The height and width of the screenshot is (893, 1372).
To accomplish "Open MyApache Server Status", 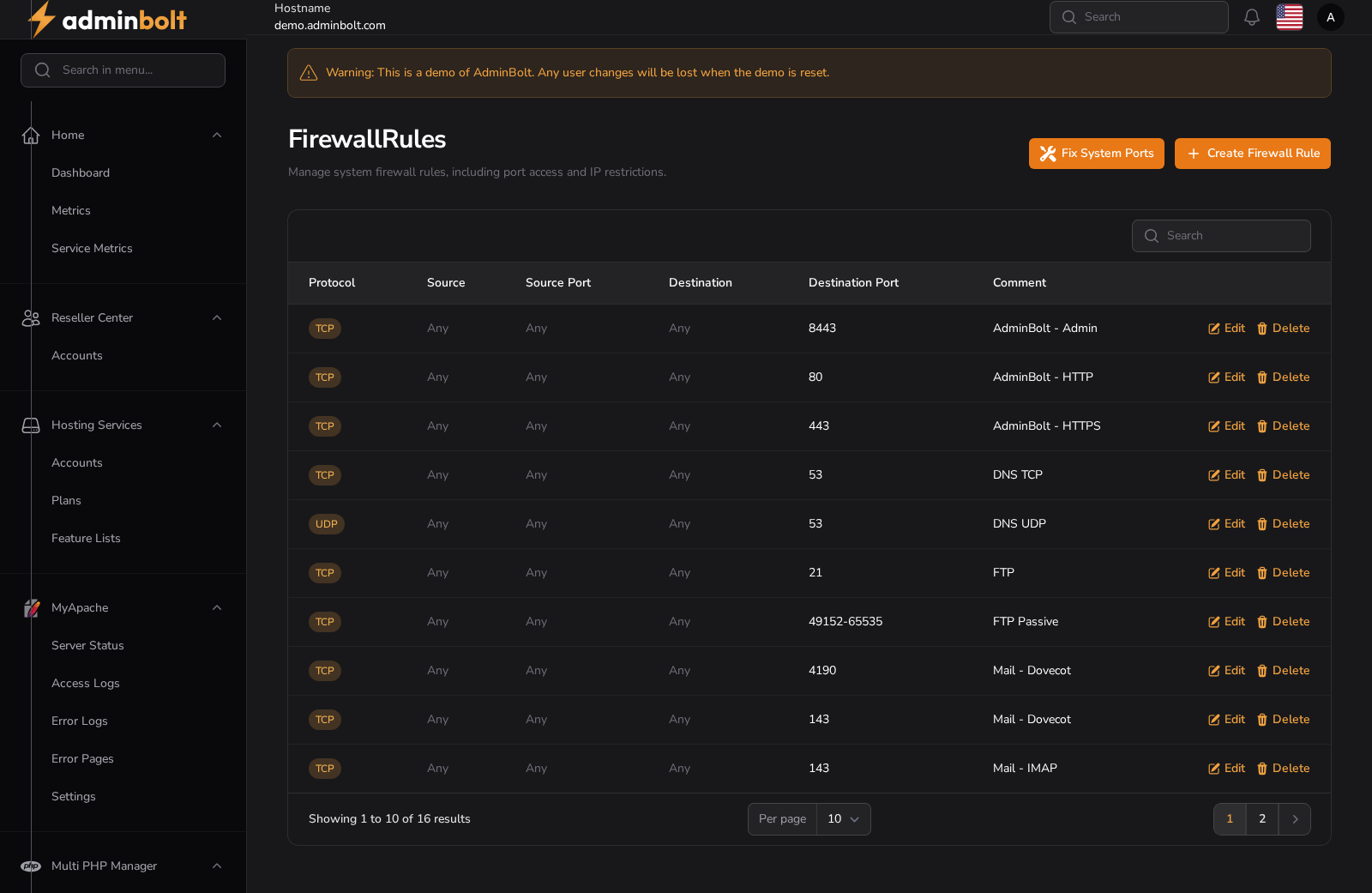I will [x=87, y=645].
